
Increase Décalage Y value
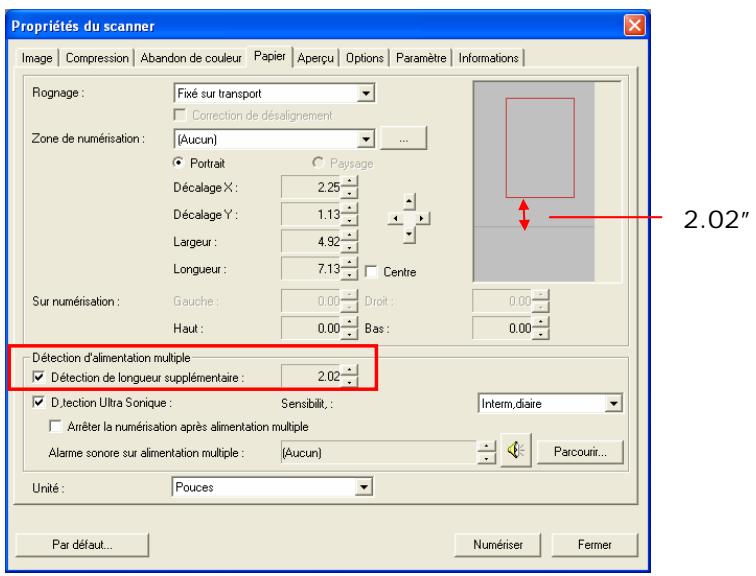coord(350,209)
